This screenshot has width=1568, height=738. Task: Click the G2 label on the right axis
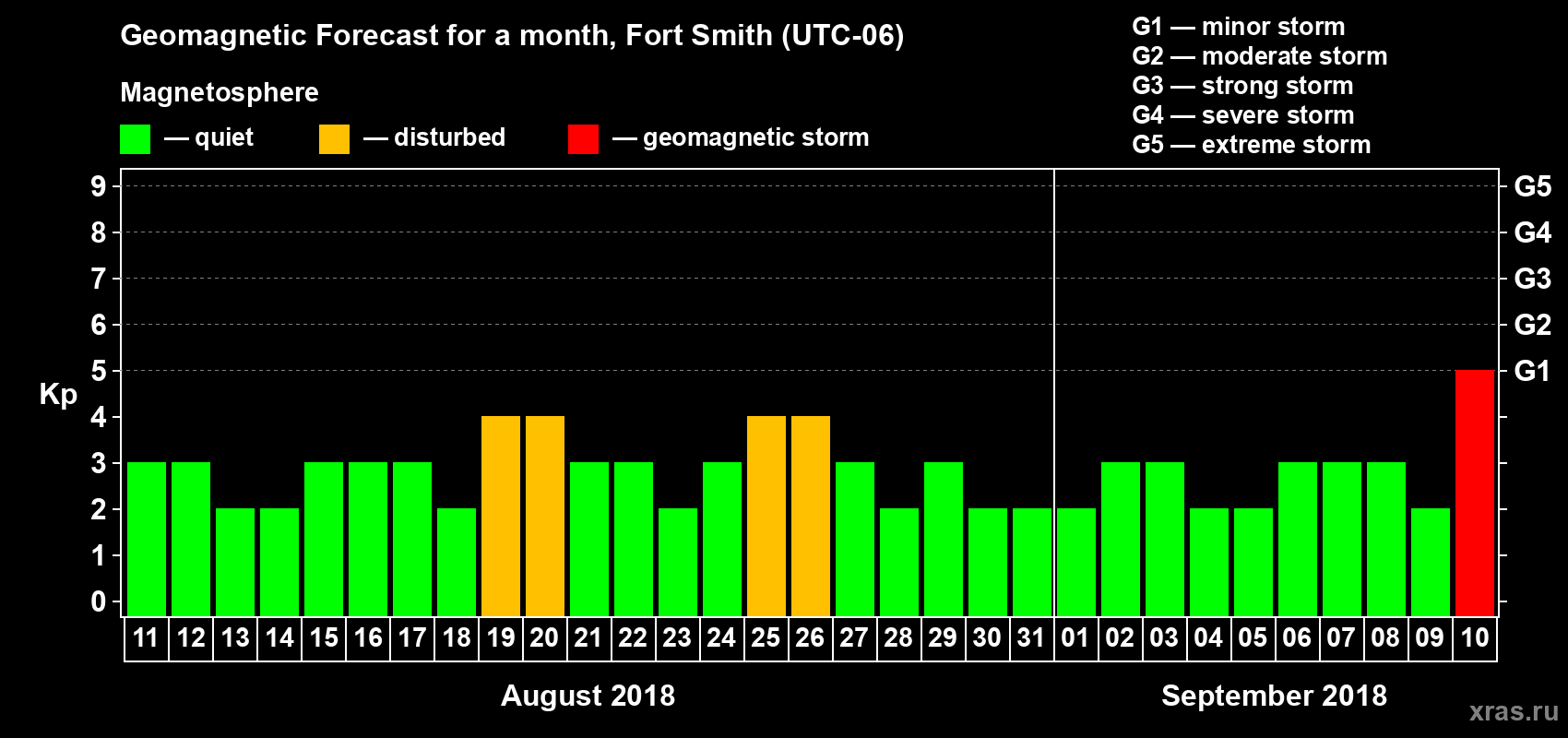[x=1533, y=325]
